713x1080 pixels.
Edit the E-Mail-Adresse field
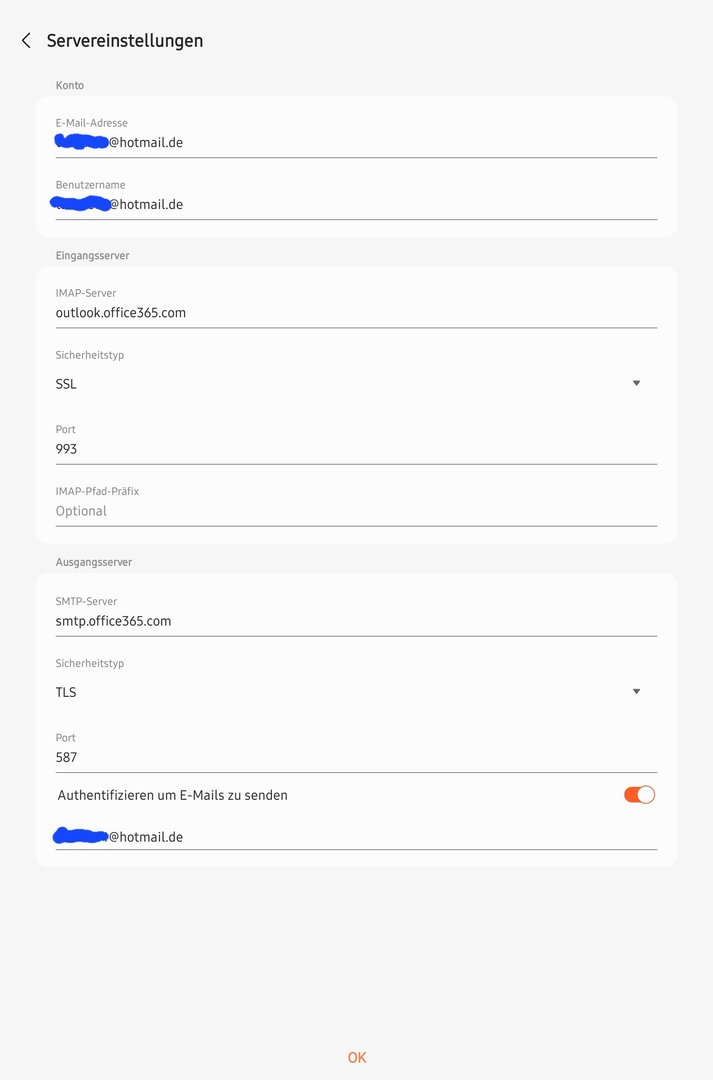click(356, 143)
